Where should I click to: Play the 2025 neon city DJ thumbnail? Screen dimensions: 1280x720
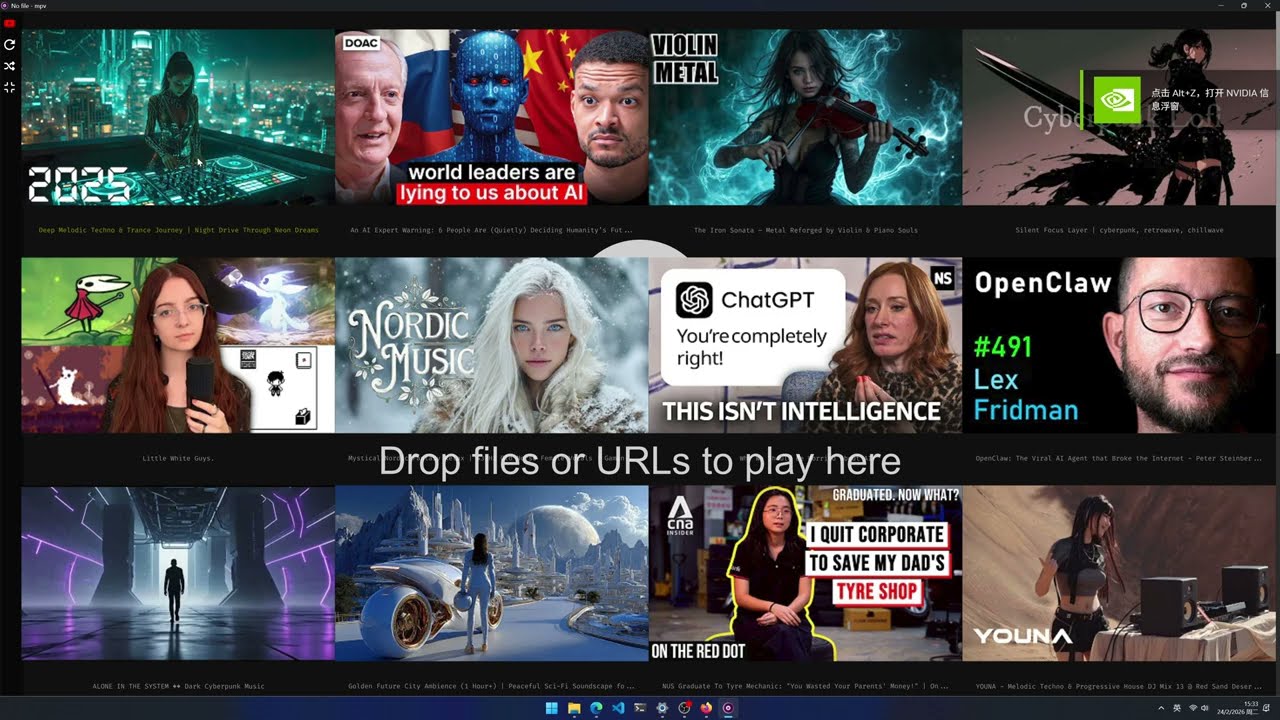pos(178,117)
